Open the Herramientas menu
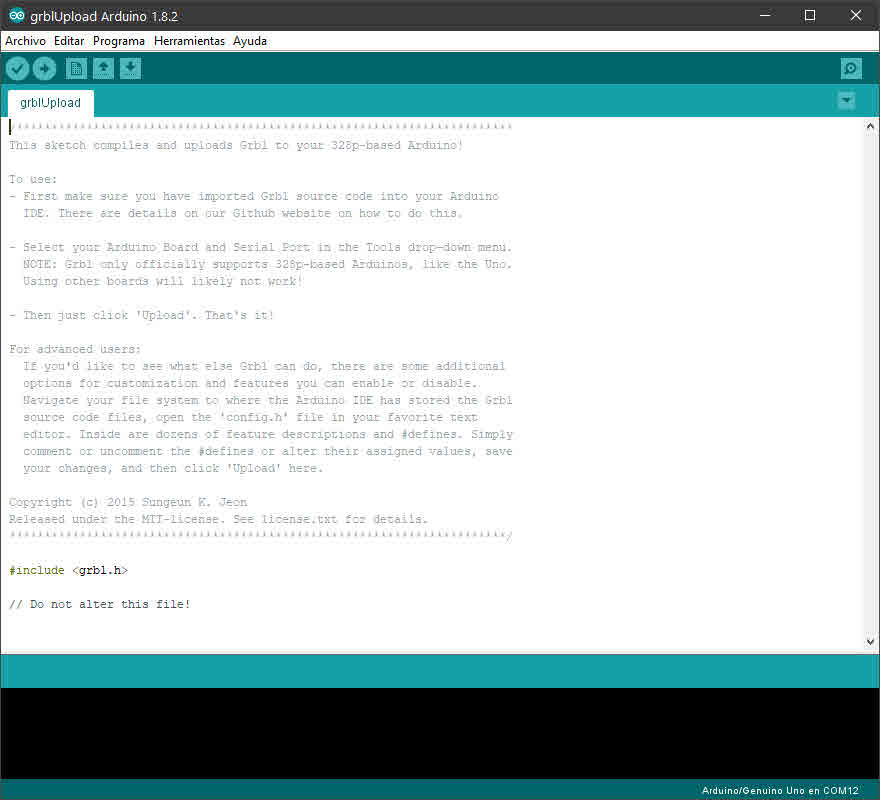The height and width of the screenshot is (800, 880). click(x=189, y=41)
